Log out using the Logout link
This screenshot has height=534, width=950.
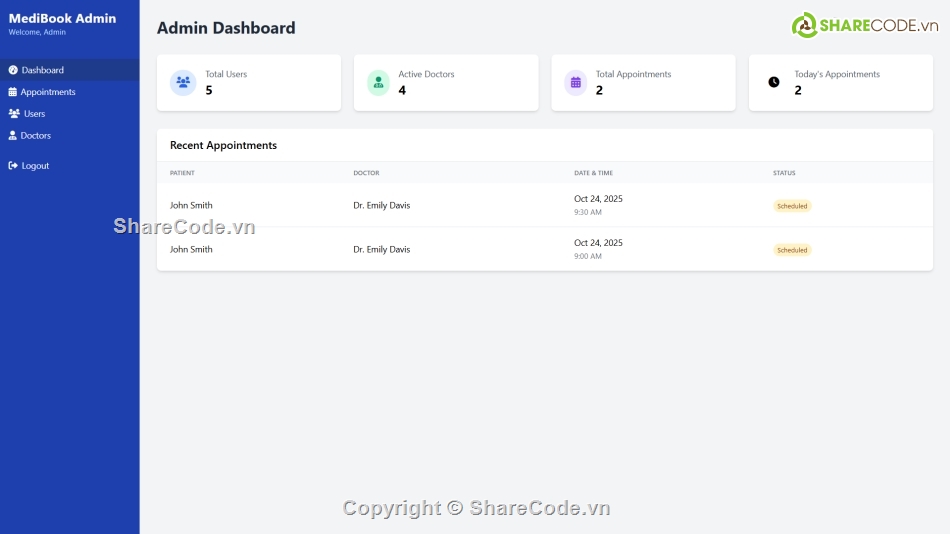pos(35,166)
